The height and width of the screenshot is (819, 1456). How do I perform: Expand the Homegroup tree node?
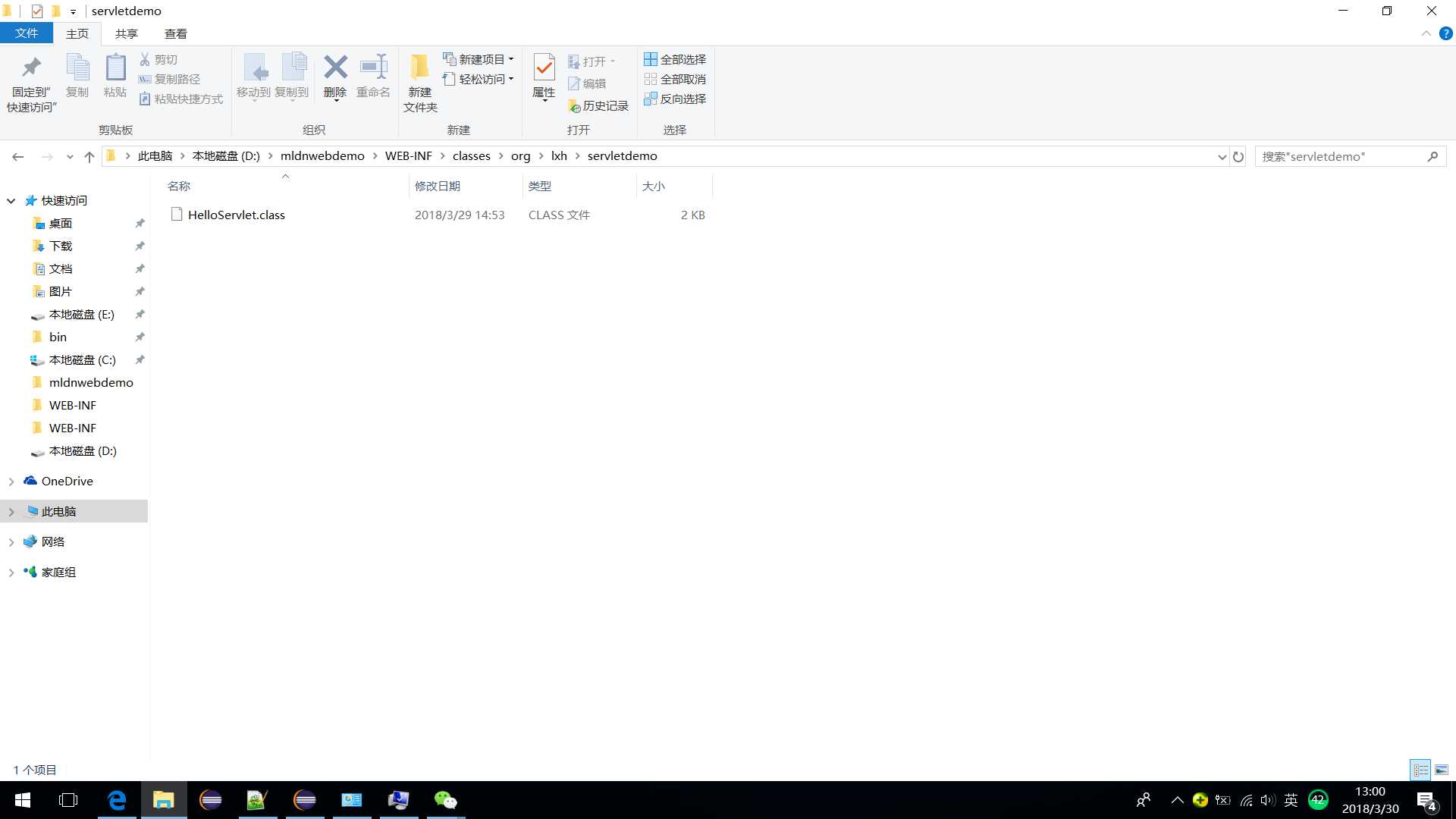[x=11, y=573]
